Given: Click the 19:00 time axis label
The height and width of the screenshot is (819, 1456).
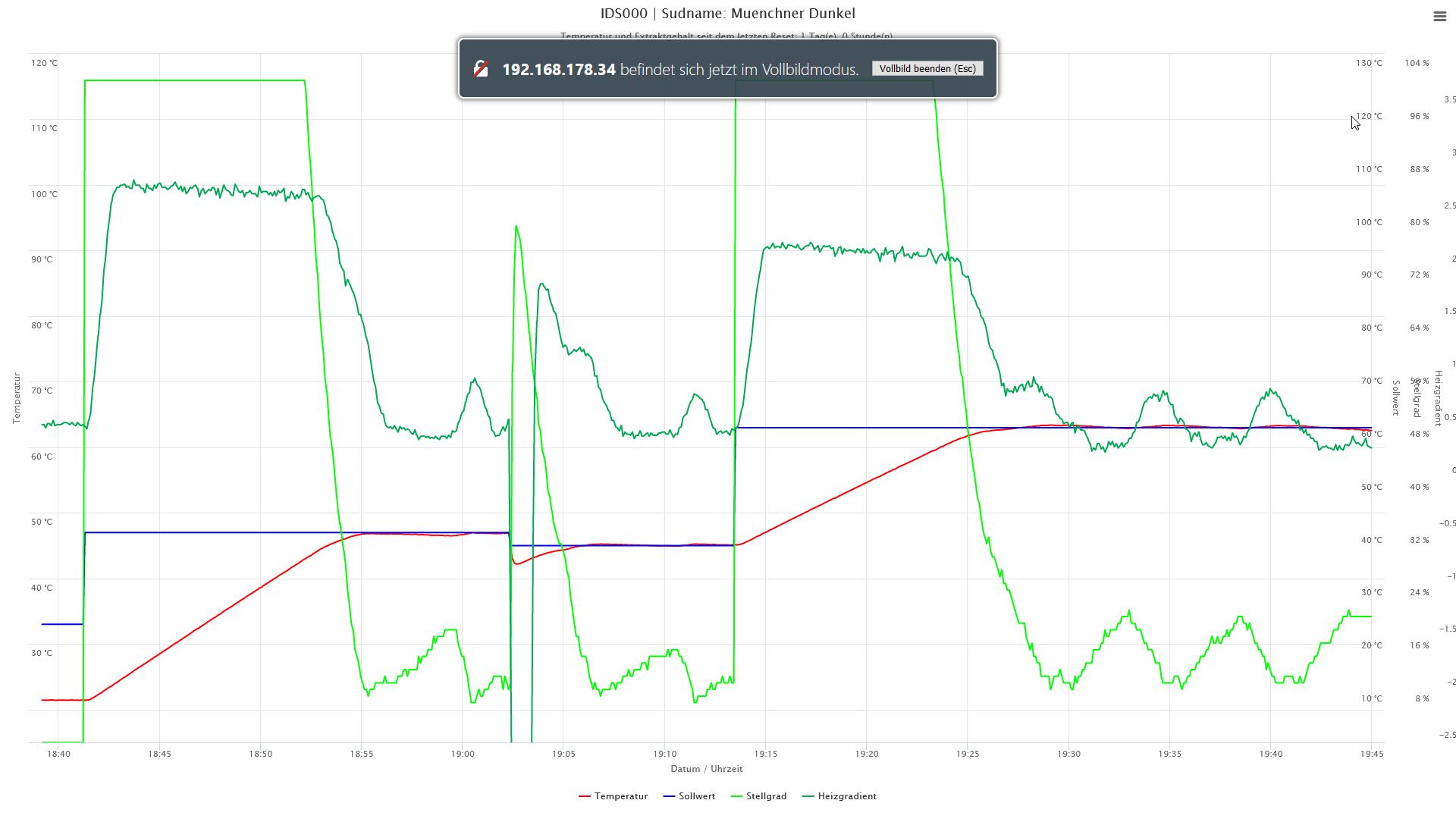Looking at the screenshot, I should [463, 754].
